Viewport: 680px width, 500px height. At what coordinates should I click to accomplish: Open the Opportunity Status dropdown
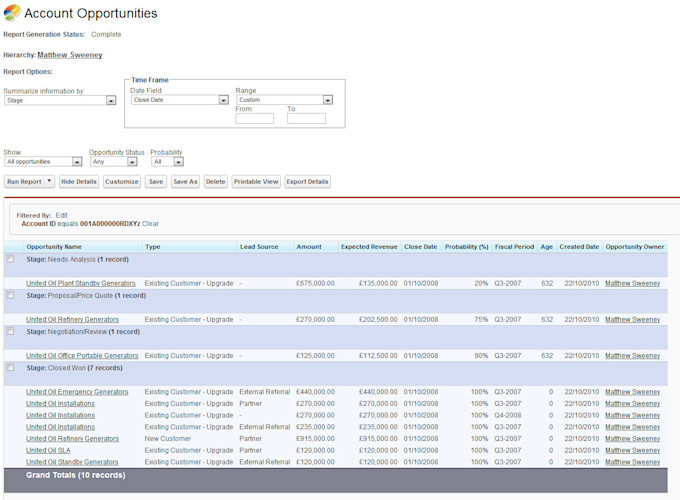click(x=114, y=161)
